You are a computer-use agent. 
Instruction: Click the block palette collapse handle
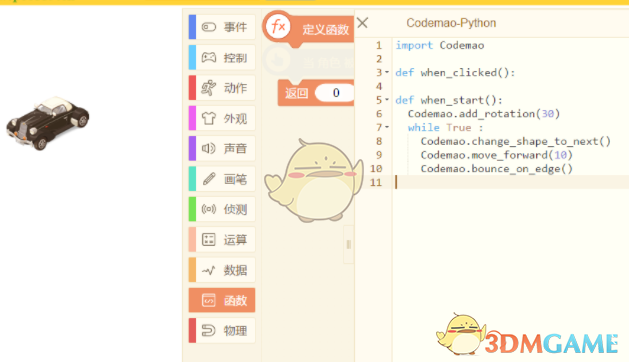pyautogui.click(x=349, y=244)
